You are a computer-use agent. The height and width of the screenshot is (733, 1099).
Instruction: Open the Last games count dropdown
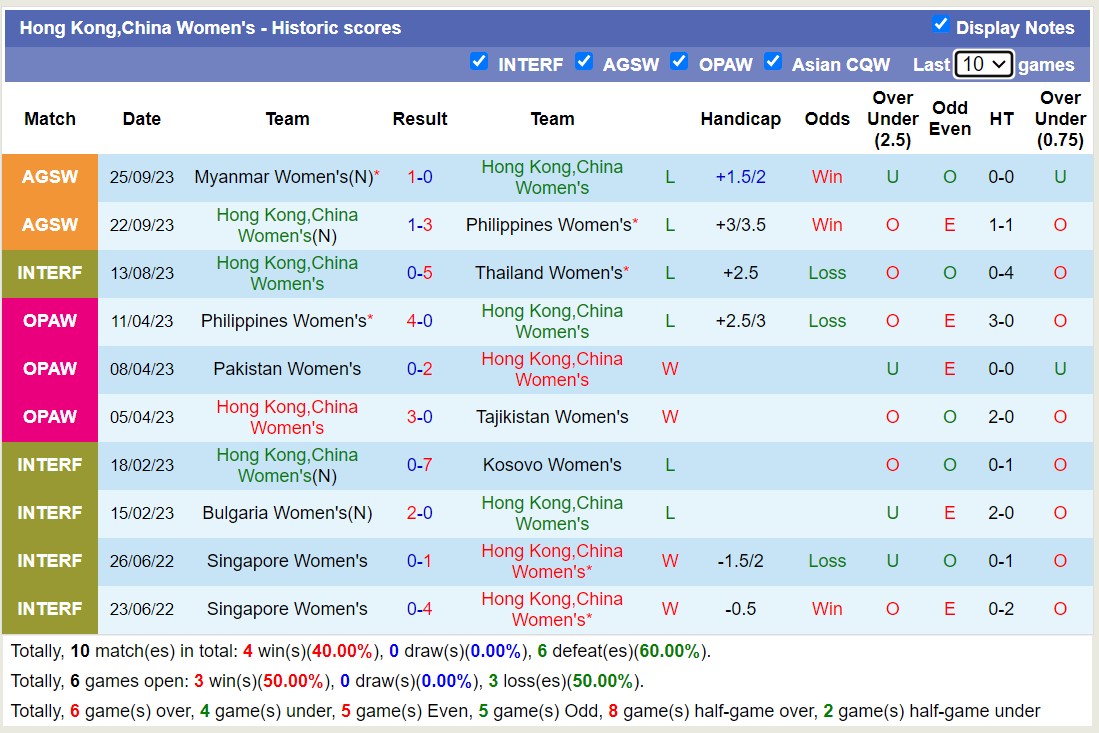pyautogui.click(x=984, y=64)
